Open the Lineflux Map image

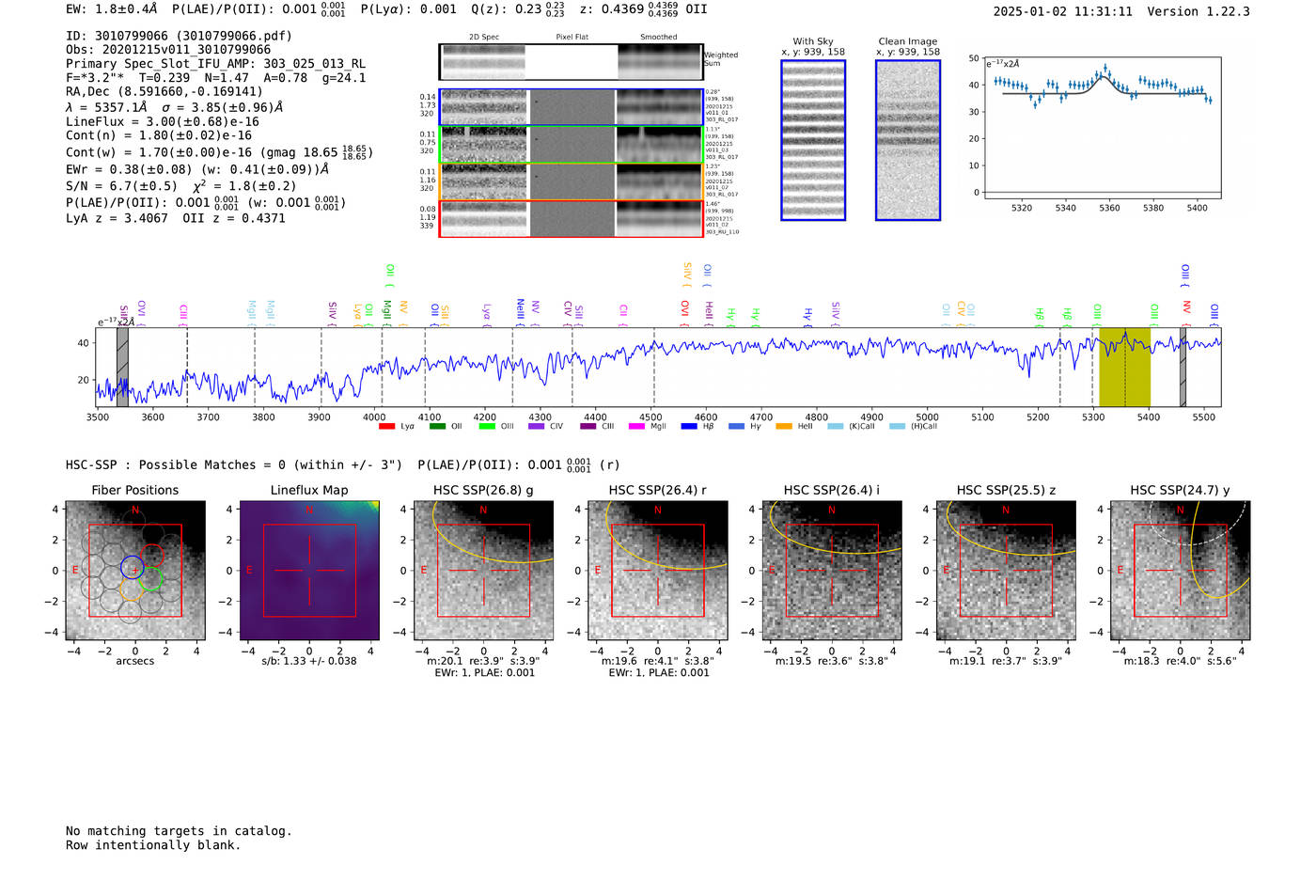309,571
